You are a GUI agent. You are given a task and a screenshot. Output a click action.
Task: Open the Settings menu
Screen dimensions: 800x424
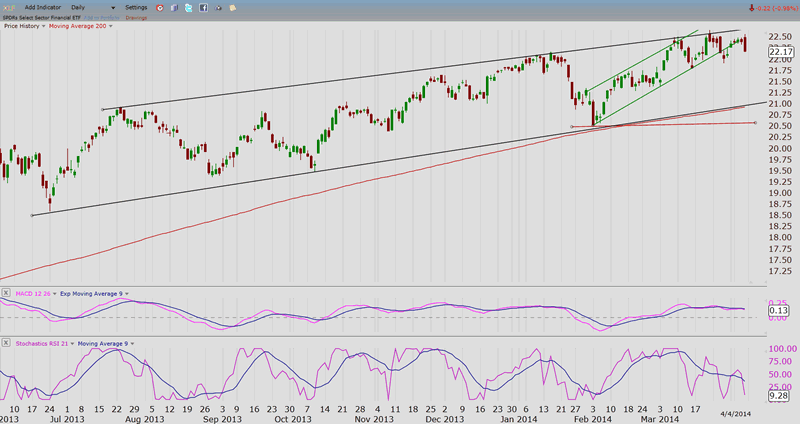coord(136,7)
